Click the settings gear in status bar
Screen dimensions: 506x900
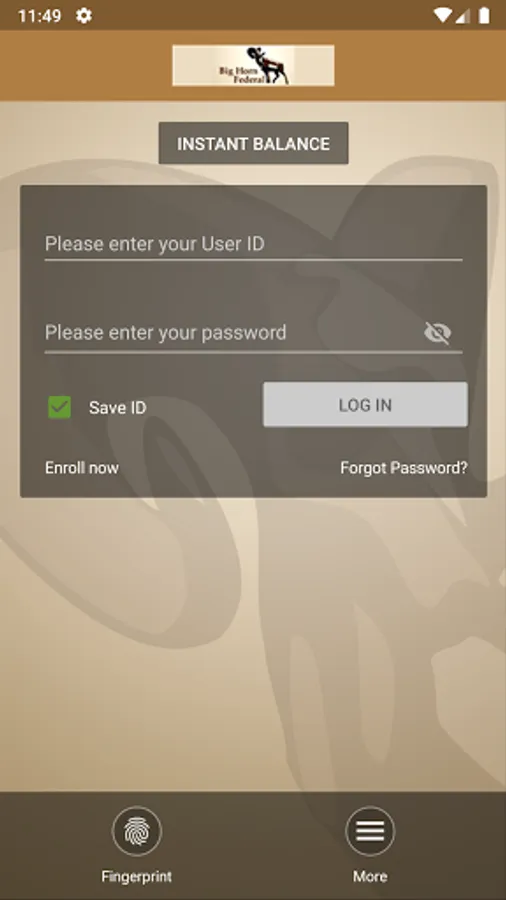(84, 15)
